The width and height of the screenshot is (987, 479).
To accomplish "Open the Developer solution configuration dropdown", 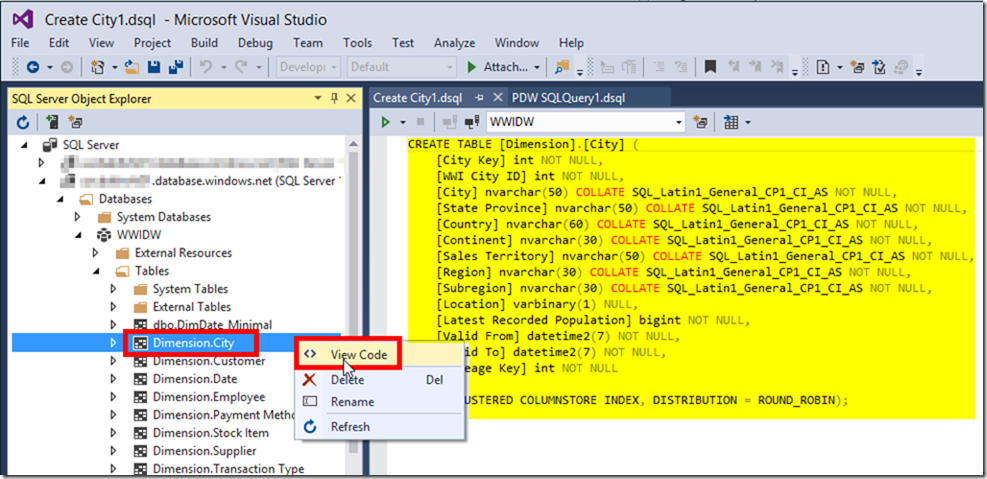I will click(x=334, y=67).
